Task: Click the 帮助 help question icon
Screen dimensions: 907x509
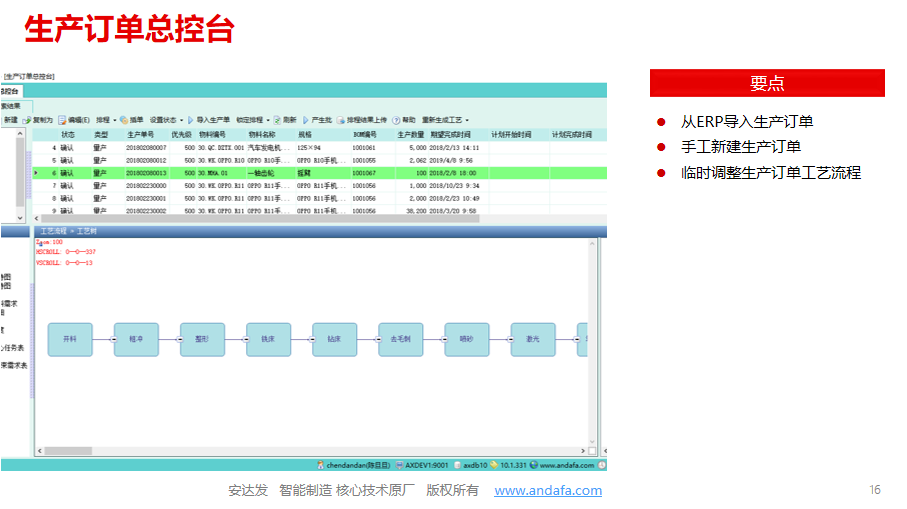Action: (x=396, y=120)
